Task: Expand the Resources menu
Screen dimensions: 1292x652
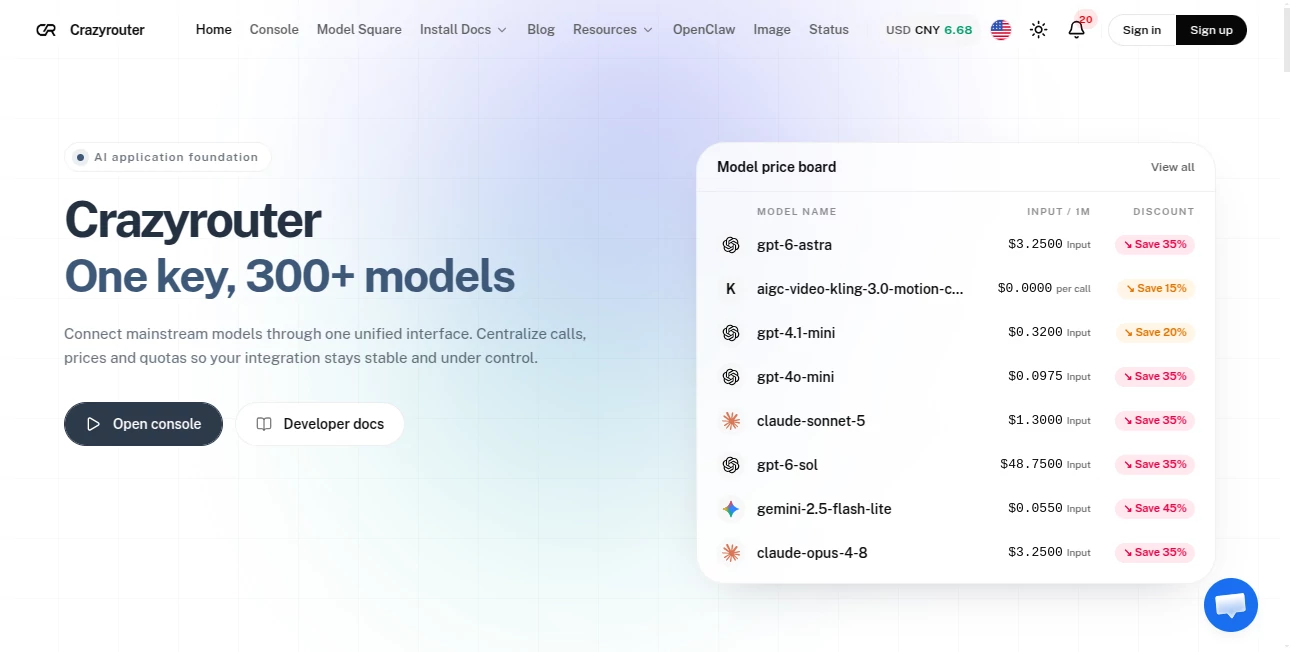Action: point(613,30)
